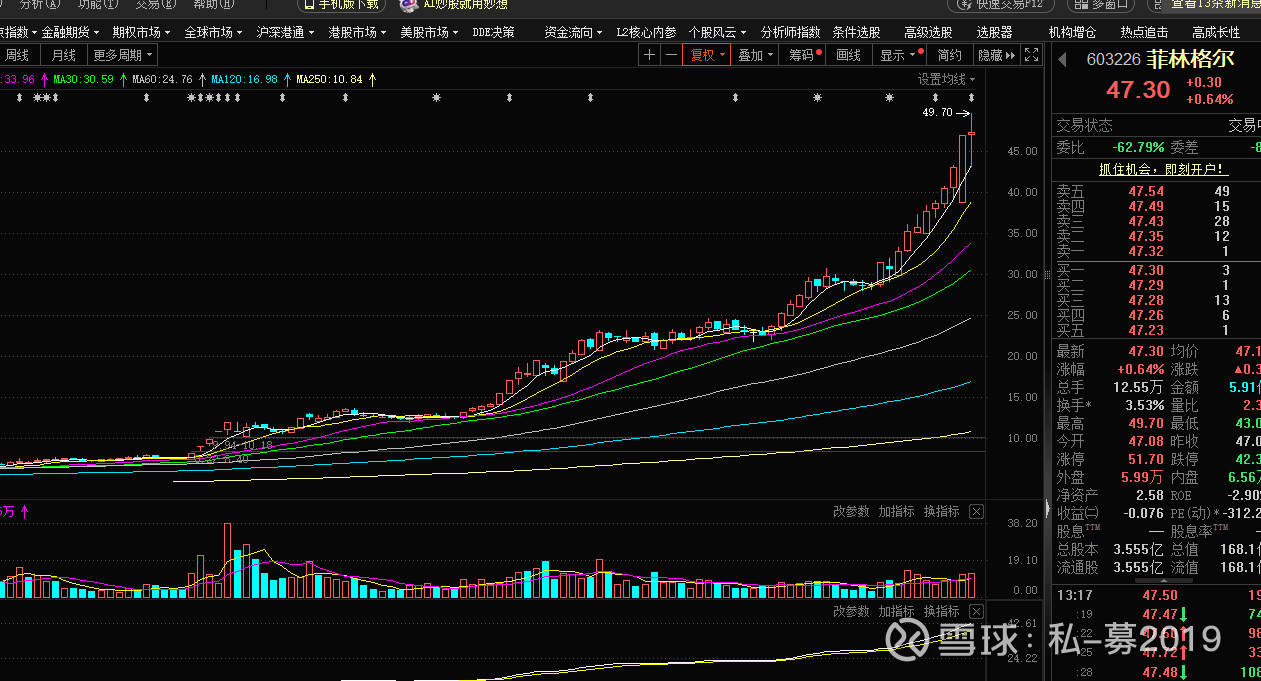
Task: Click the magenta volume arrow indicator
Action: click(25, 511)
